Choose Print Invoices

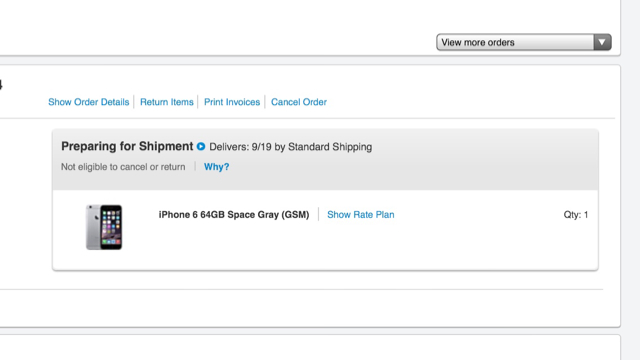point(232,102)
